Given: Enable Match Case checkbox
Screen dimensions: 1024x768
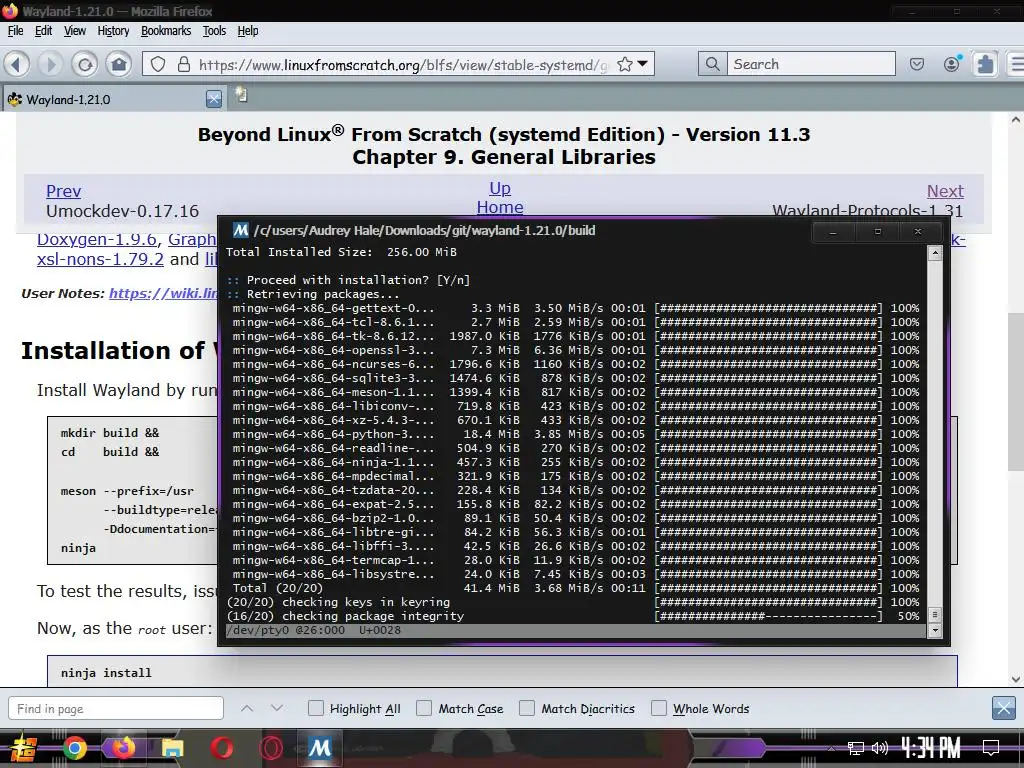Looking at the screenshot, I should 424,708.
